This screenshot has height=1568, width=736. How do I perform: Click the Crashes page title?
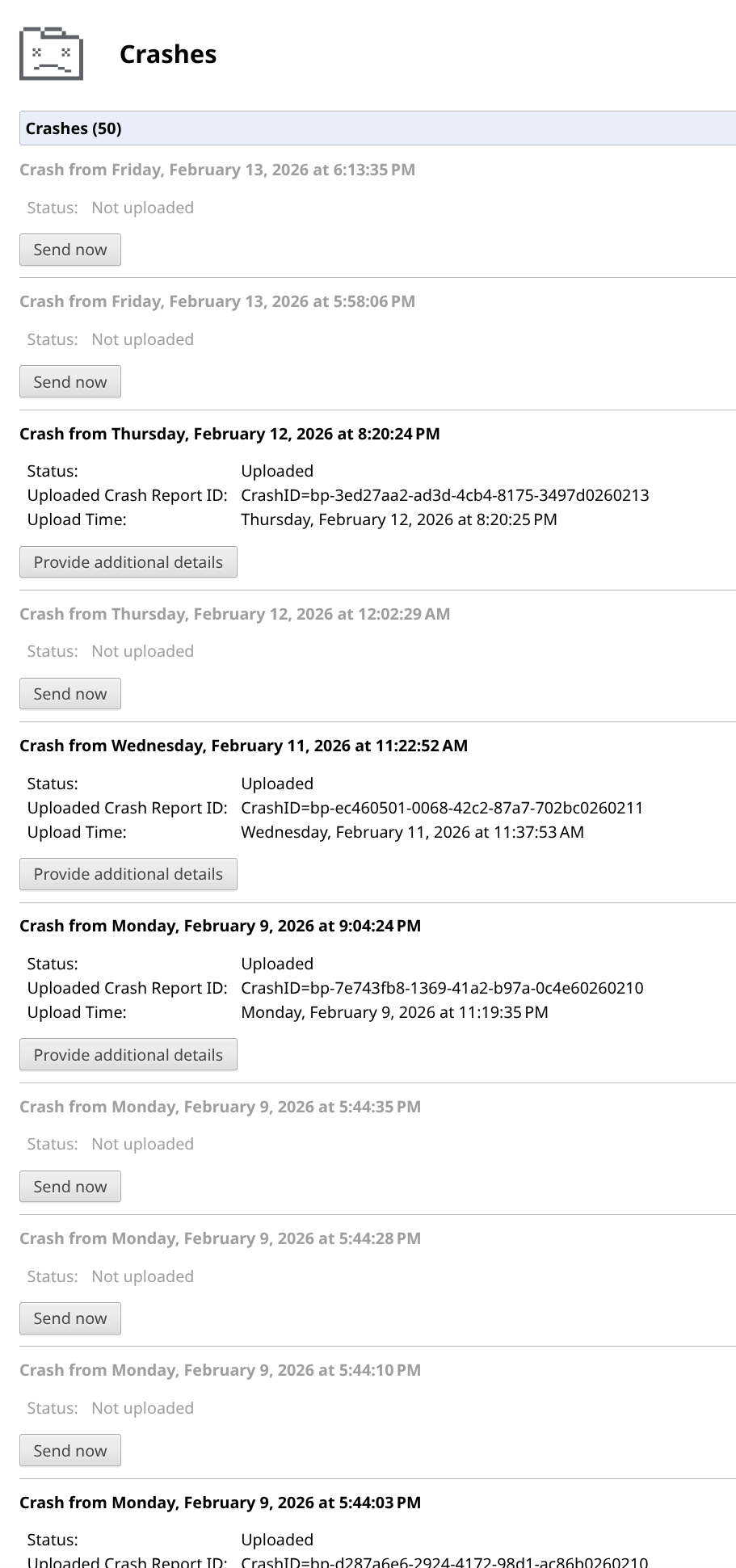click(x=168, y=54)
